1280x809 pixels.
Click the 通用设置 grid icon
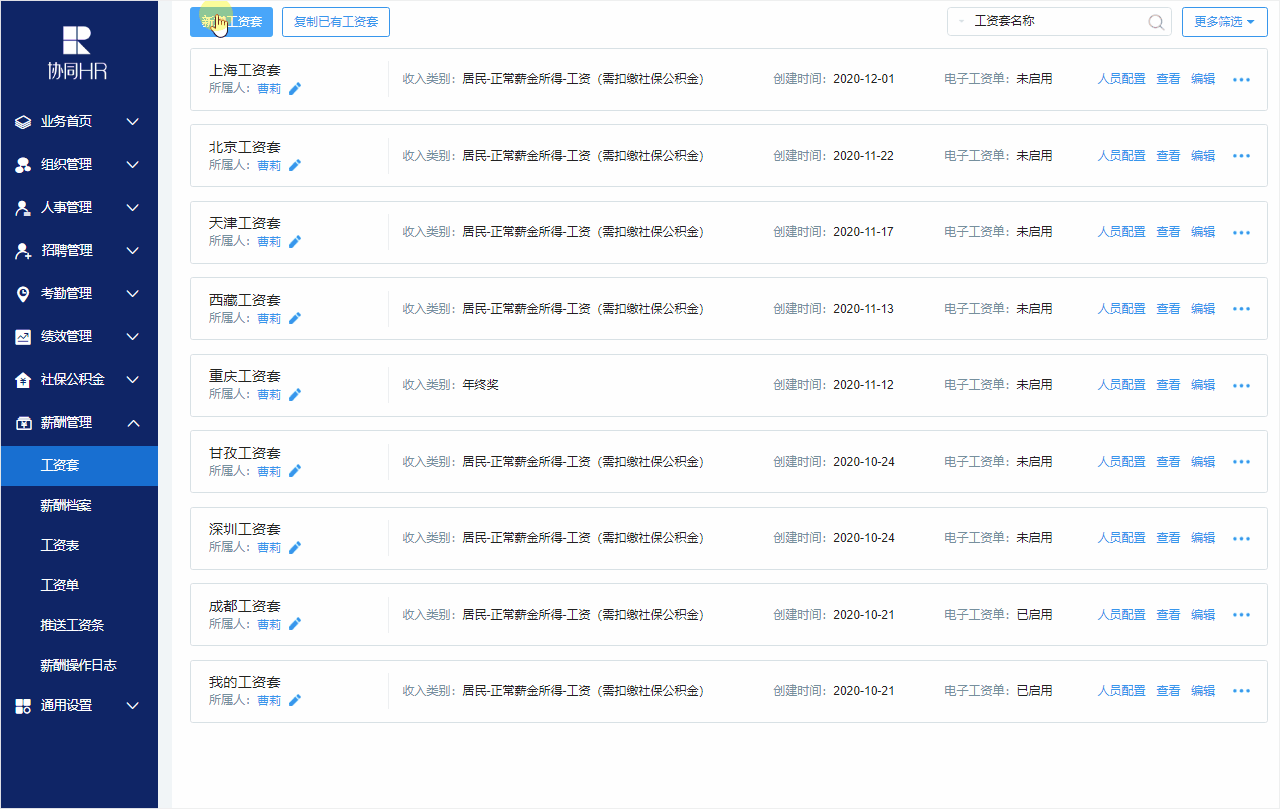click(23, 706)
